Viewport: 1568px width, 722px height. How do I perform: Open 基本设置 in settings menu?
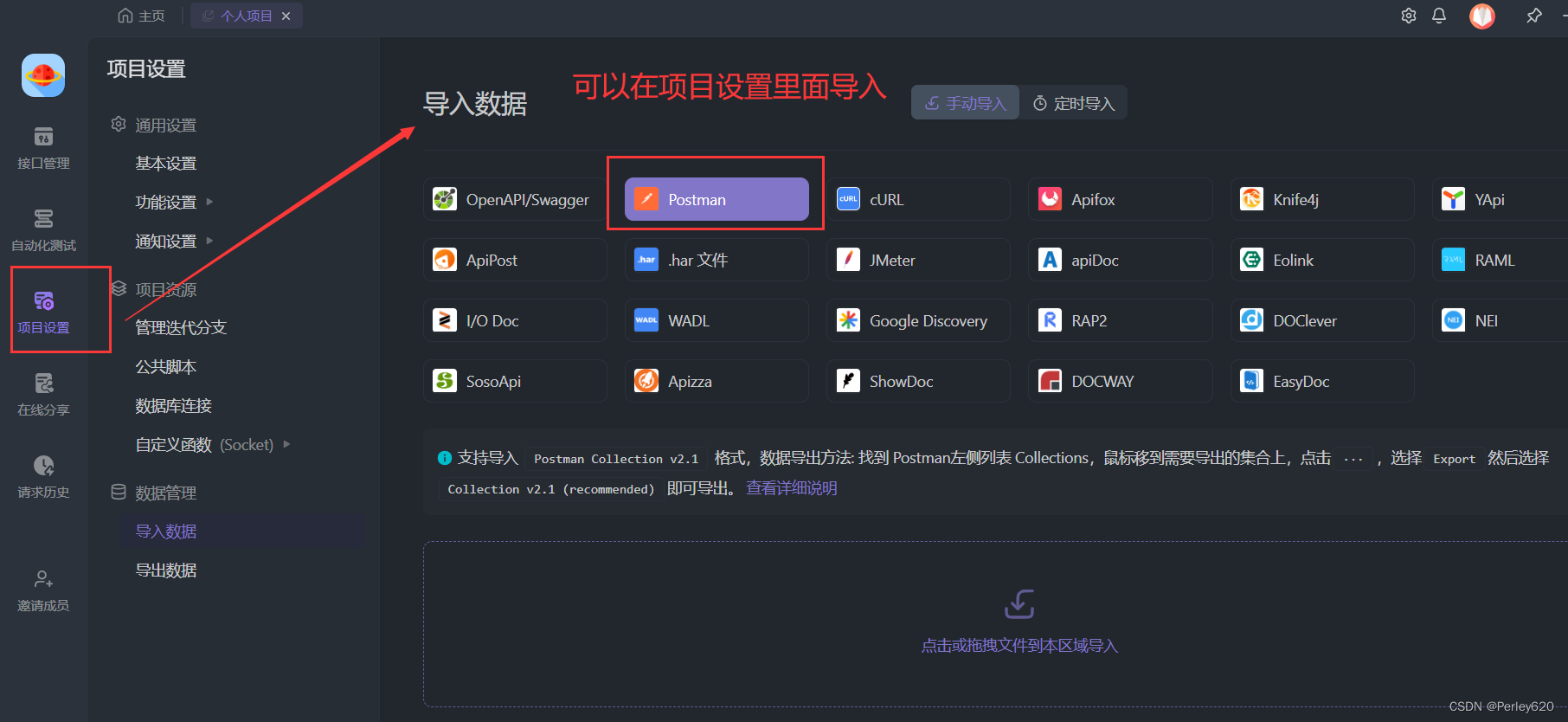point(166,164)
